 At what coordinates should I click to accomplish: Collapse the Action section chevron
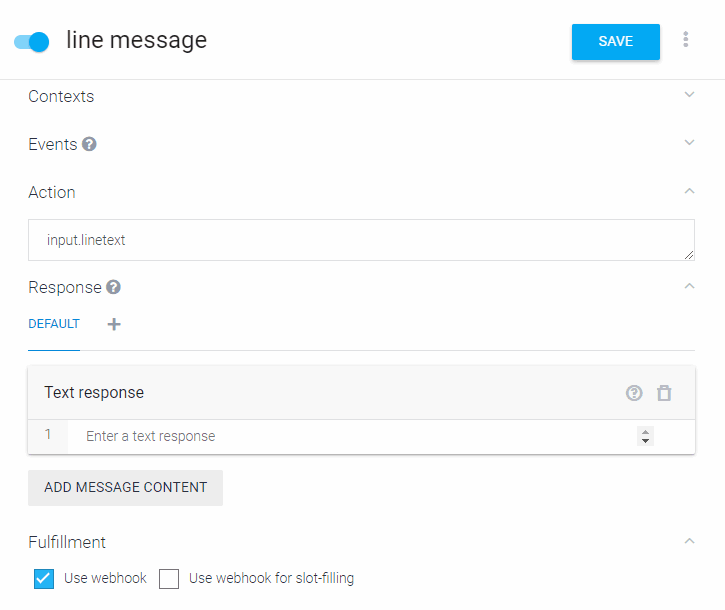(x=689, y=191)
